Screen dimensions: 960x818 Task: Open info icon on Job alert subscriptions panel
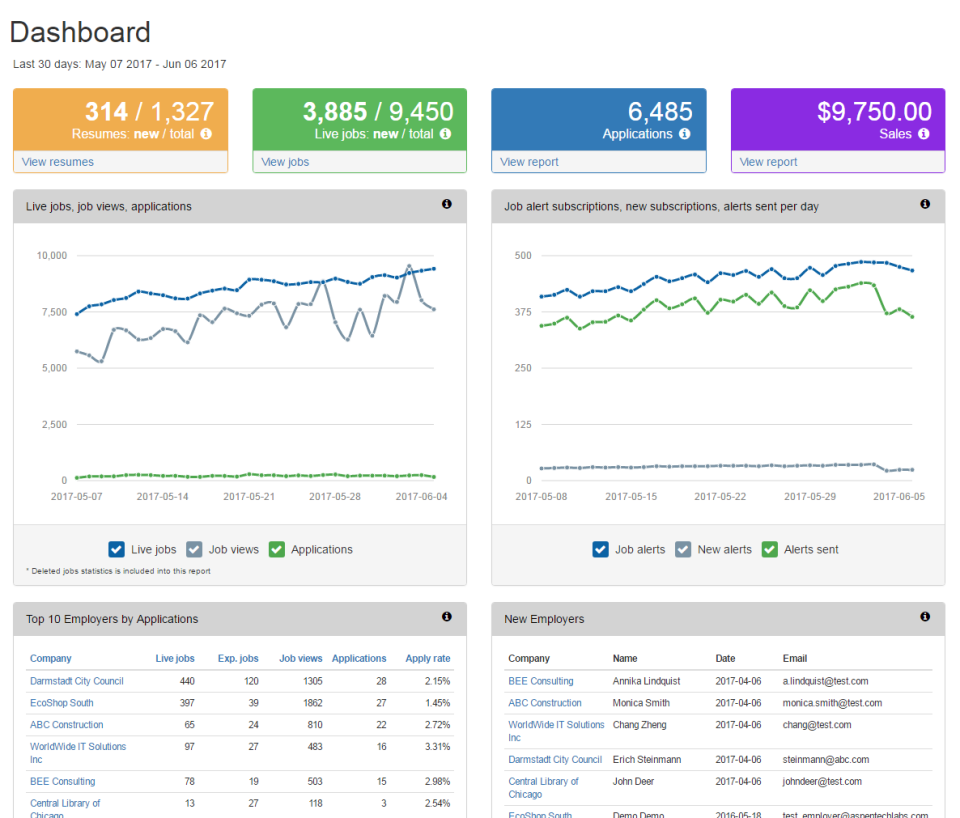pyautogui.click(x=925, y=204)
